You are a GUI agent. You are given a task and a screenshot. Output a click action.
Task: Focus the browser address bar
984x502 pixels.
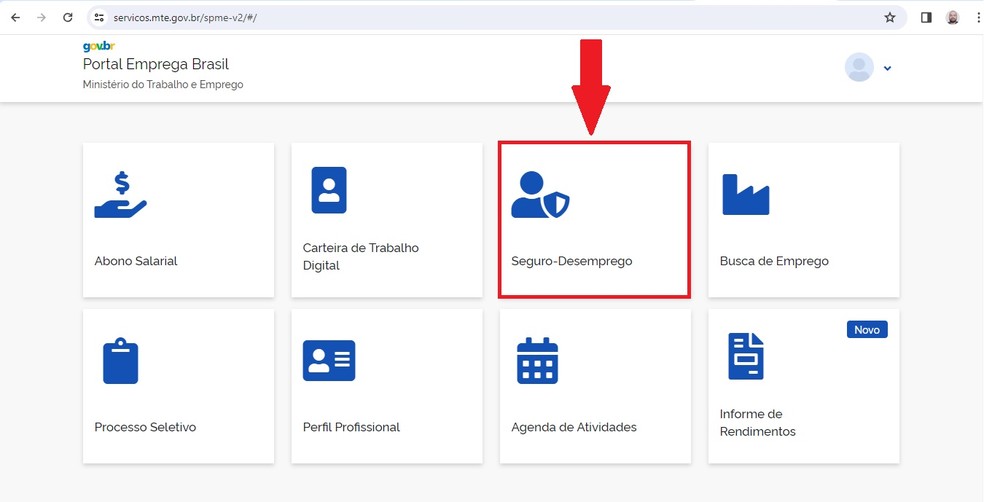coord(480,17)
